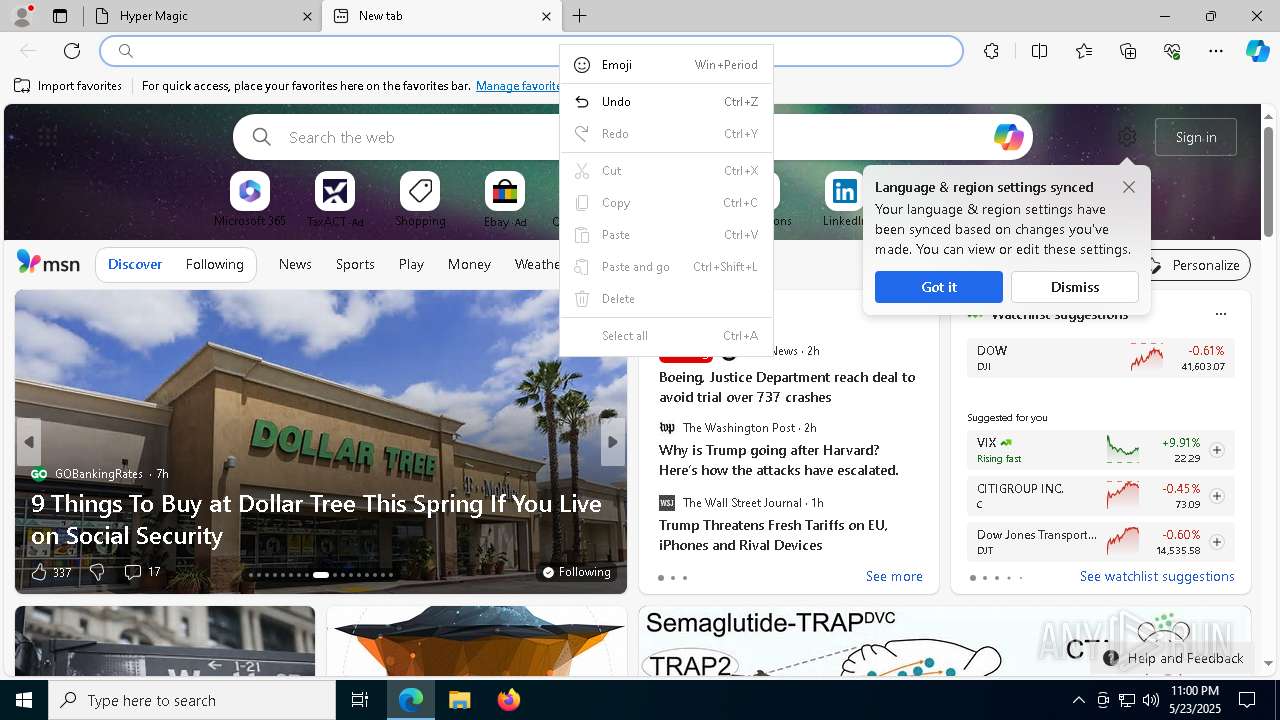Open watchlist card more options
Screen dimensions: 1280x720
[1220, 314]
